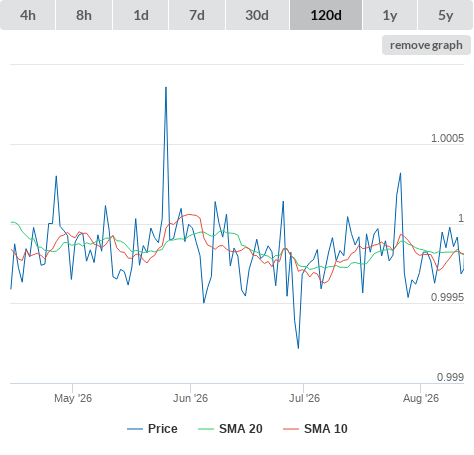The image size is (474, 455).
Task: Click the 1.0005 y-axis label
Action: pos(447,138)
